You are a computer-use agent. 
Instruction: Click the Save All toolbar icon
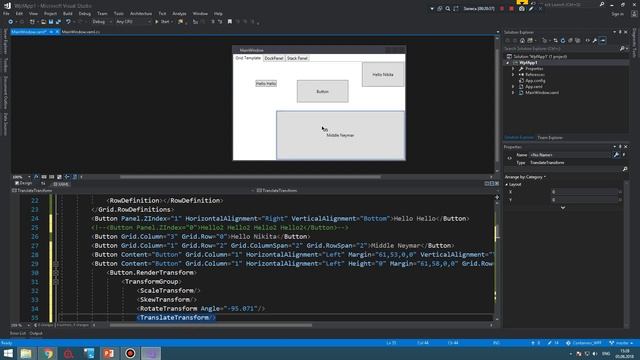(x=58, y=22)
